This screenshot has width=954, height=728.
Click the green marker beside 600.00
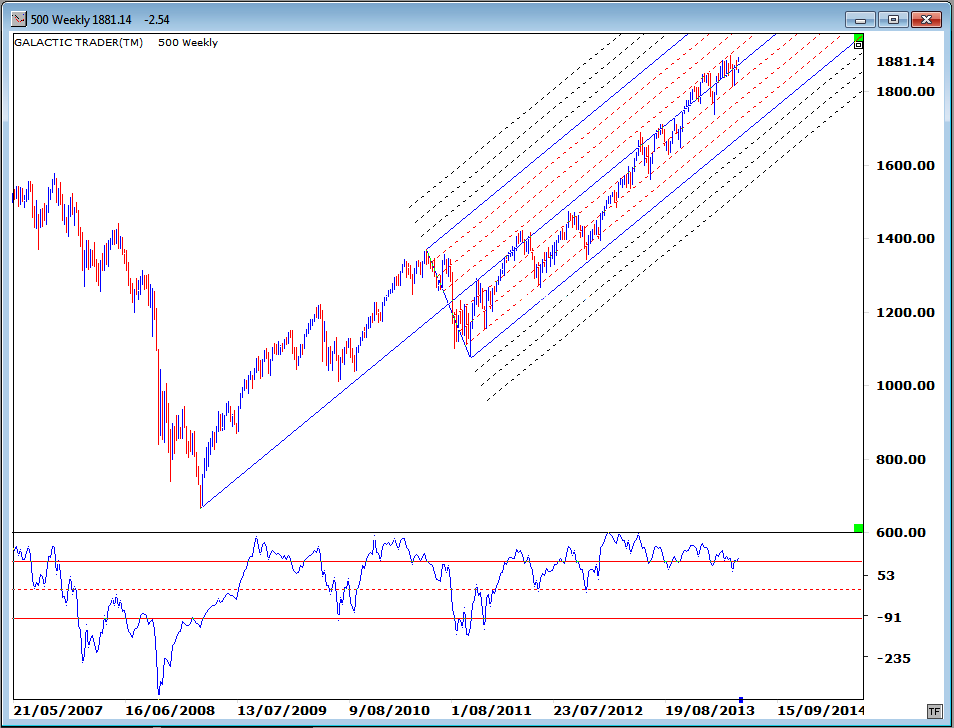click(x=858, y=528)
